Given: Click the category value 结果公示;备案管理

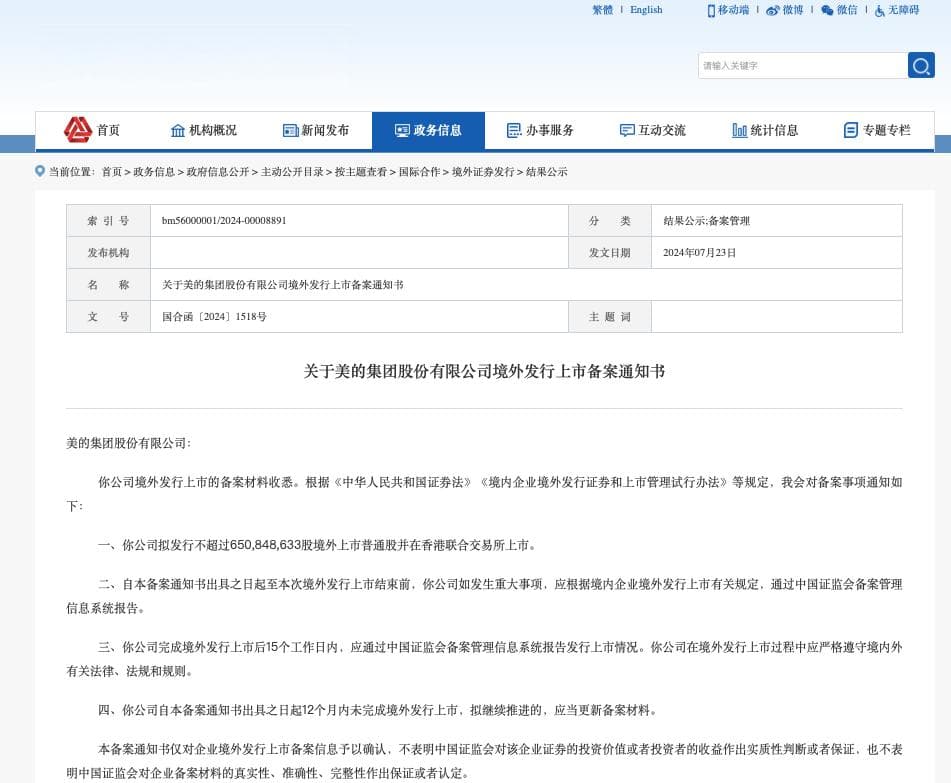Looking at the screenshot, I should pos(707,221).
